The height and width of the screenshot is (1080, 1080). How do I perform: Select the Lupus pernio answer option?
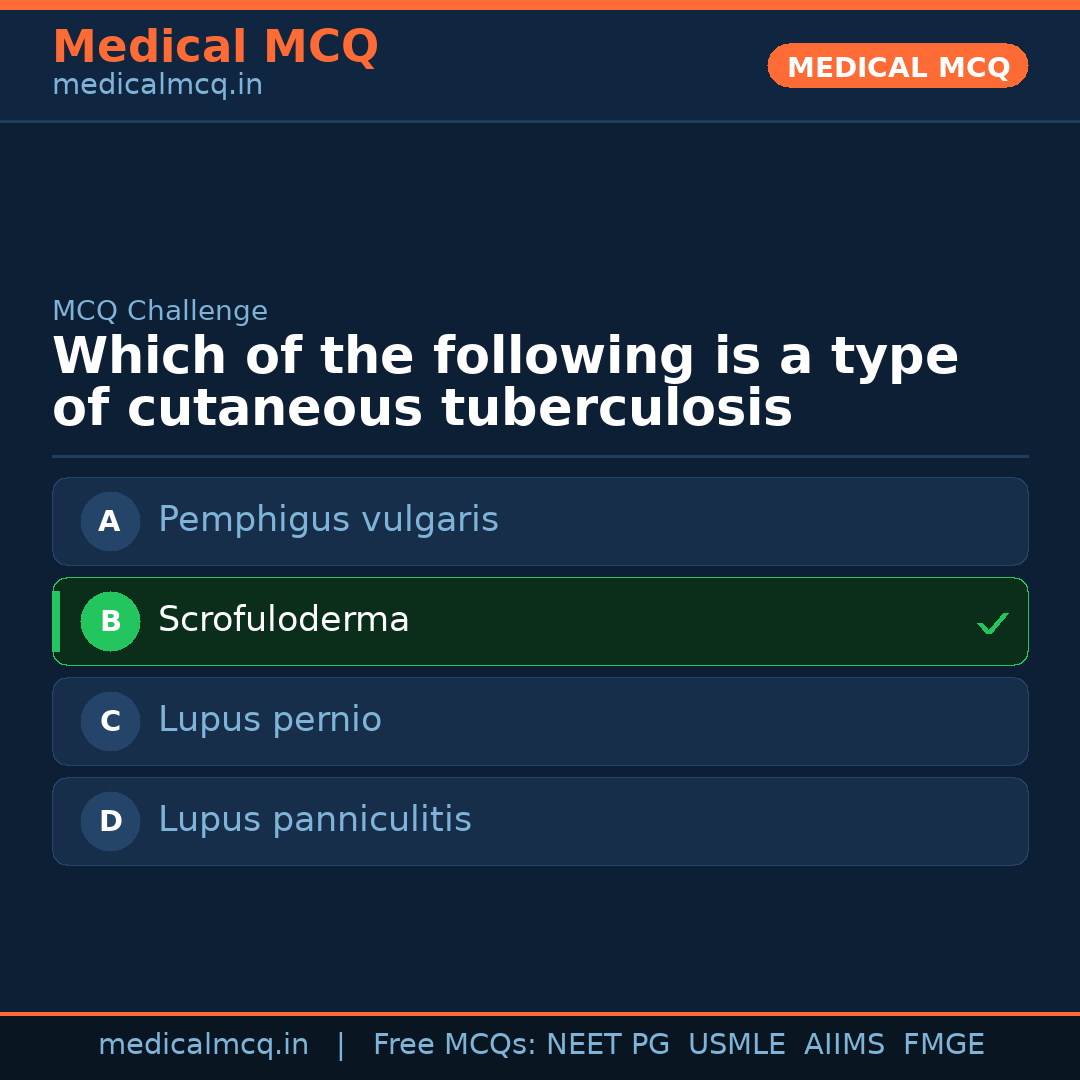tap(540, 721)
